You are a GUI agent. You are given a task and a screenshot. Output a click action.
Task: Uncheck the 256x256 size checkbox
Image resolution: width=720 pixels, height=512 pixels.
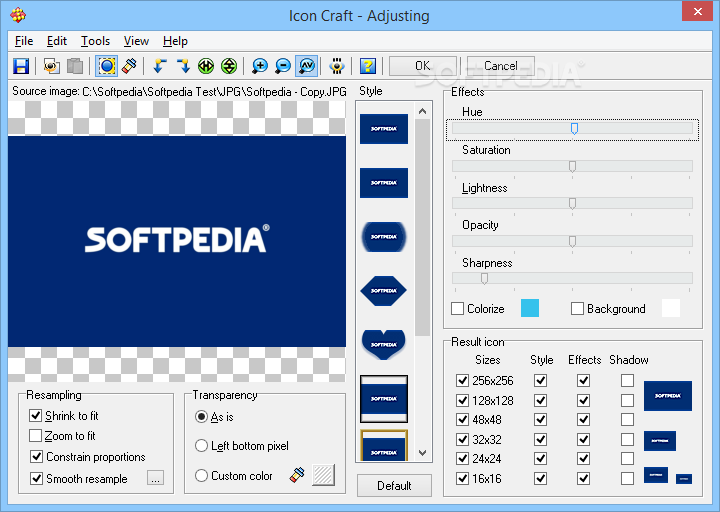[x=462, y=380]
